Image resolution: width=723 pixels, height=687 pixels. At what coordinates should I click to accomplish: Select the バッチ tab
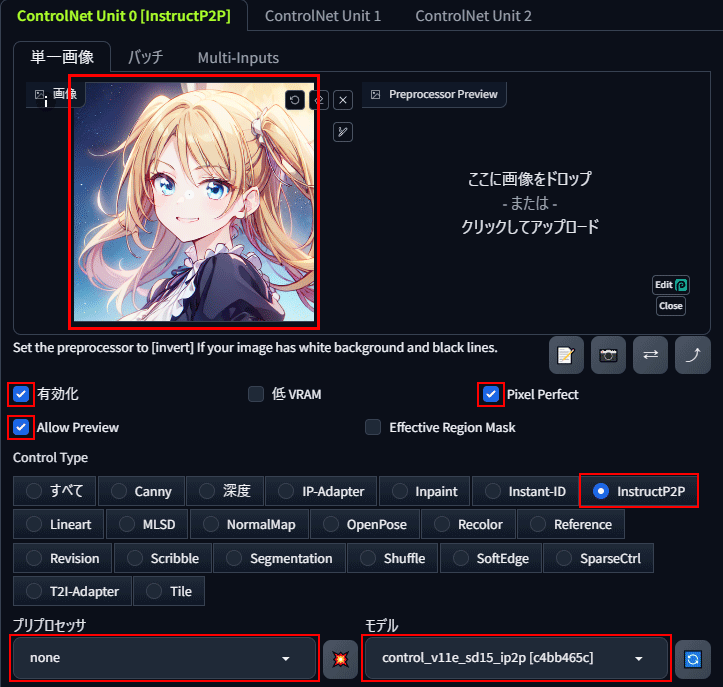coord(145,57)
